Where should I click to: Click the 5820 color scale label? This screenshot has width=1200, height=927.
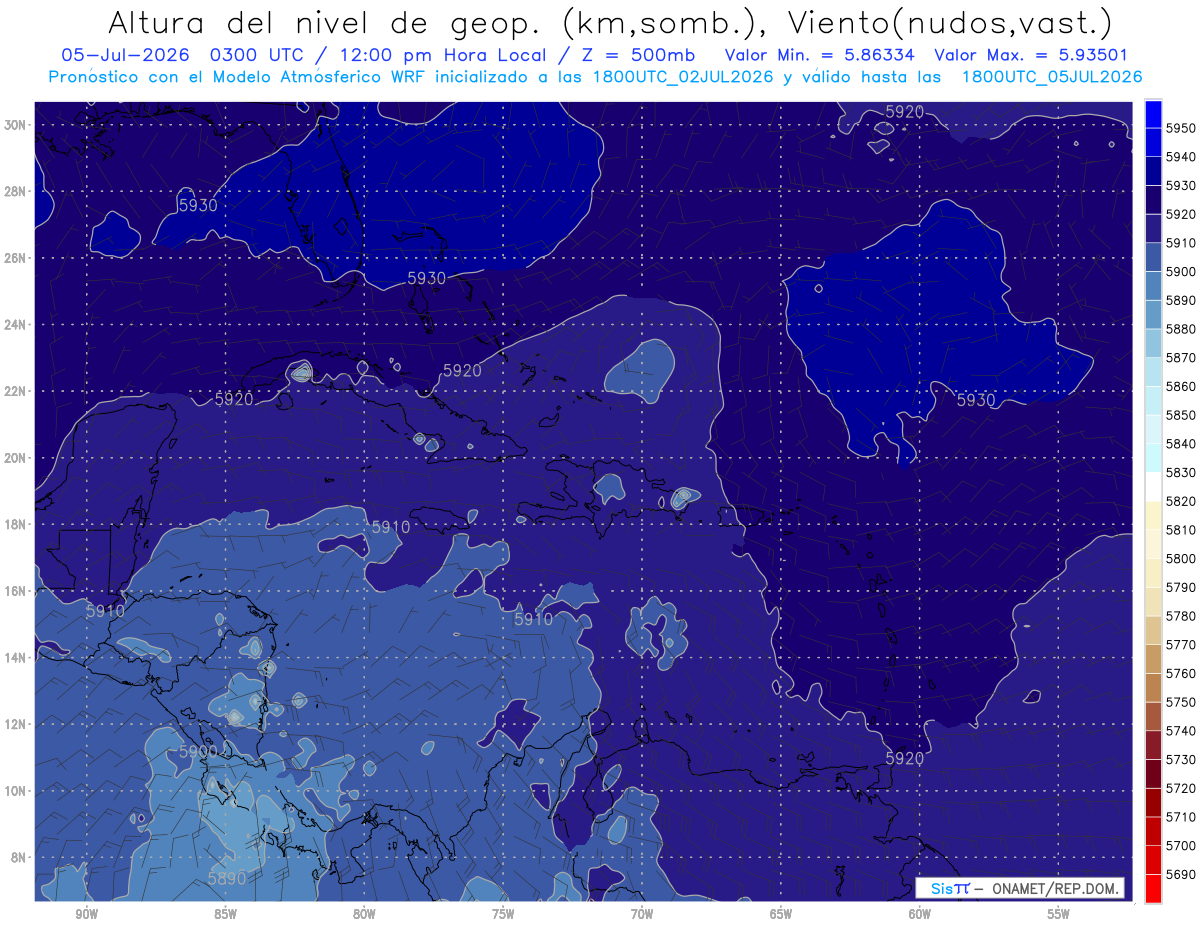pyautogui.click(x=1182, y=501)
